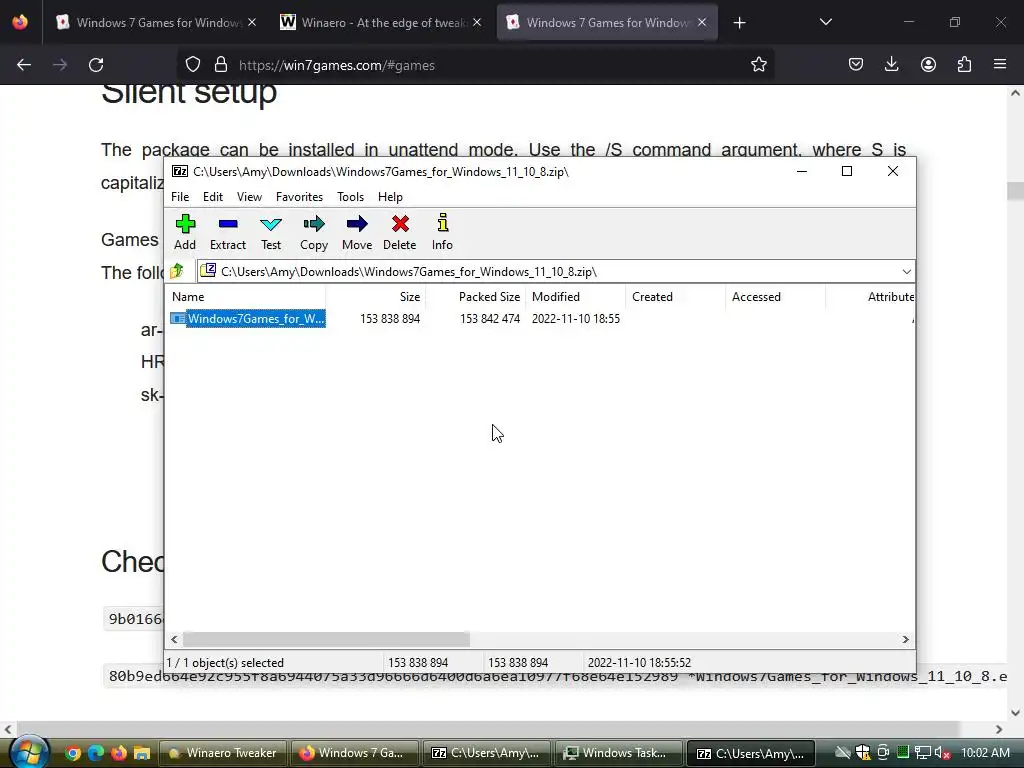Open the Favorites menu in 7-Zip

299,197
